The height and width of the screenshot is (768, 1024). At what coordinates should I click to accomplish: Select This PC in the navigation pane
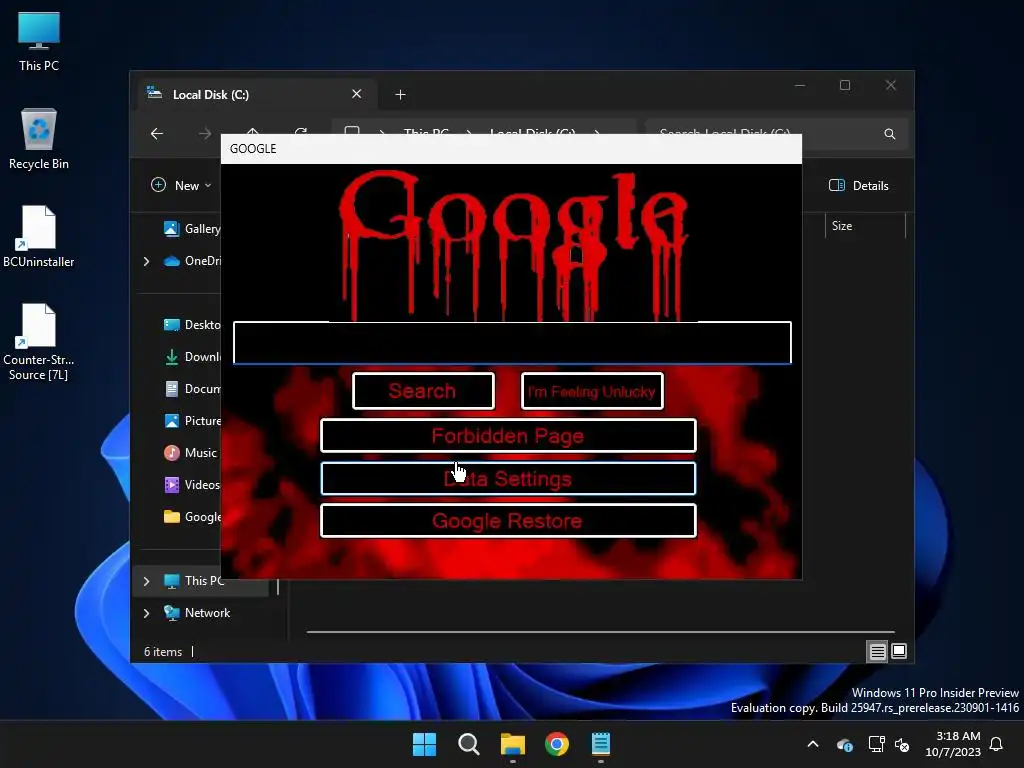click(x=193, y=581)
